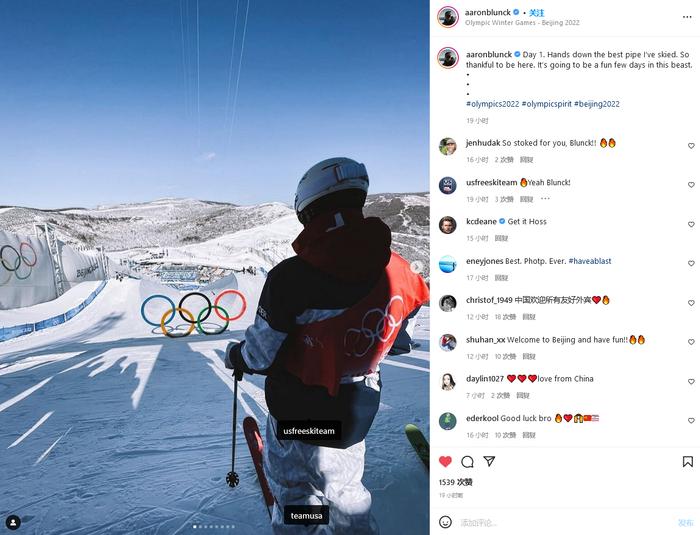700x535 pixels.
Task: Open Olympic Winter Games location link
Action: coord(522,23)
